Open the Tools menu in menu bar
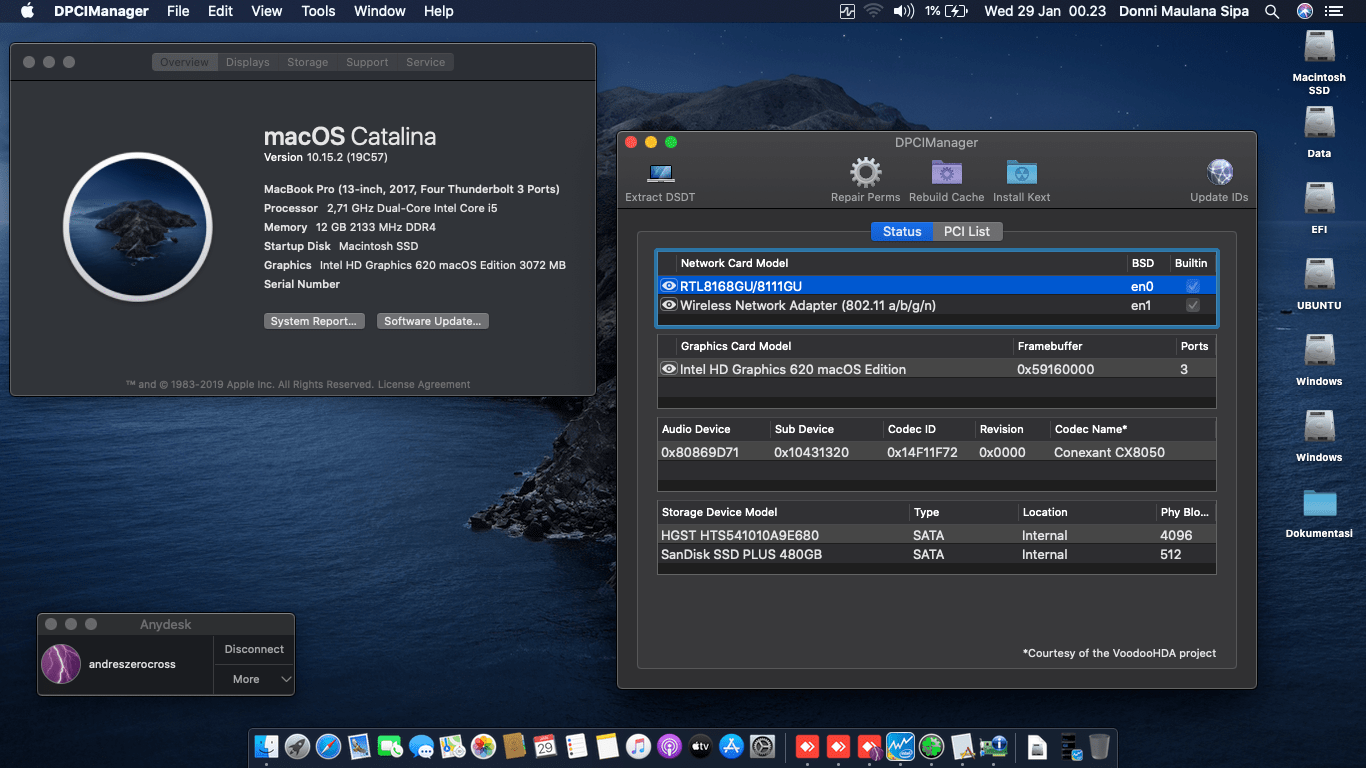The width and height of the screenshot is (1366, 768). (318, 11)
